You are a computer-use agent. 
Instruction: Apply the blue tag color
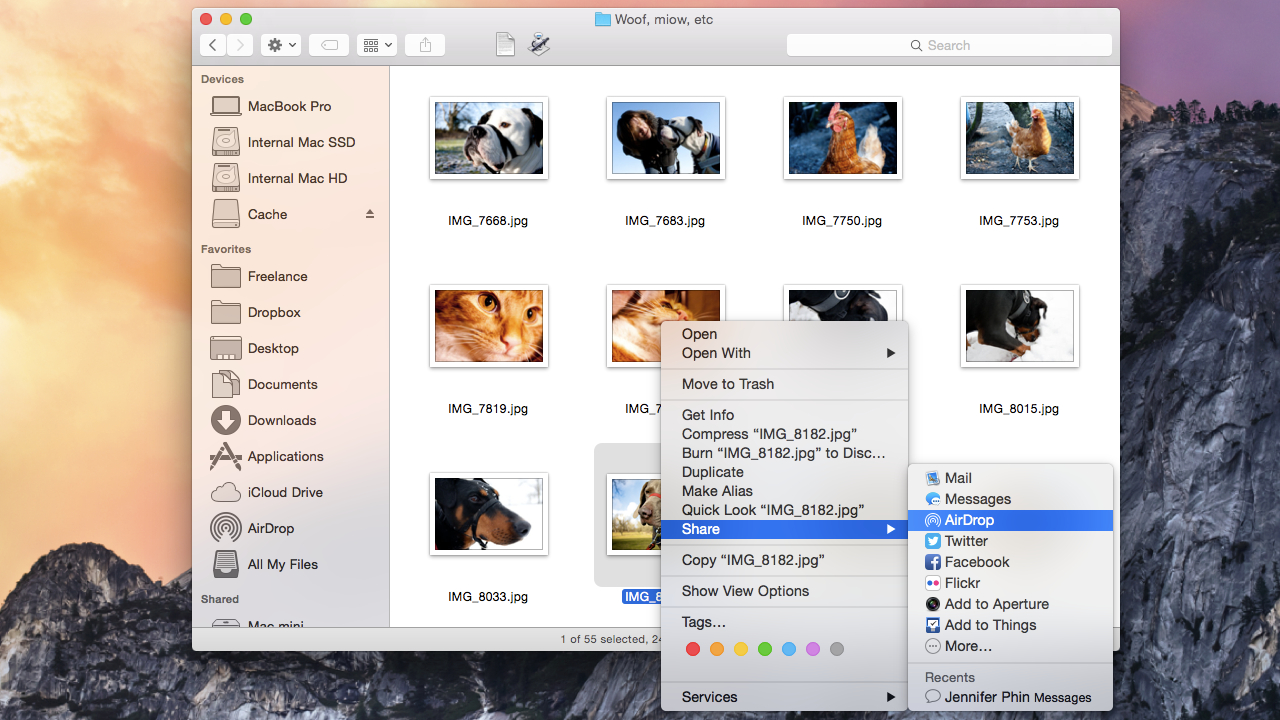[789, 649]
